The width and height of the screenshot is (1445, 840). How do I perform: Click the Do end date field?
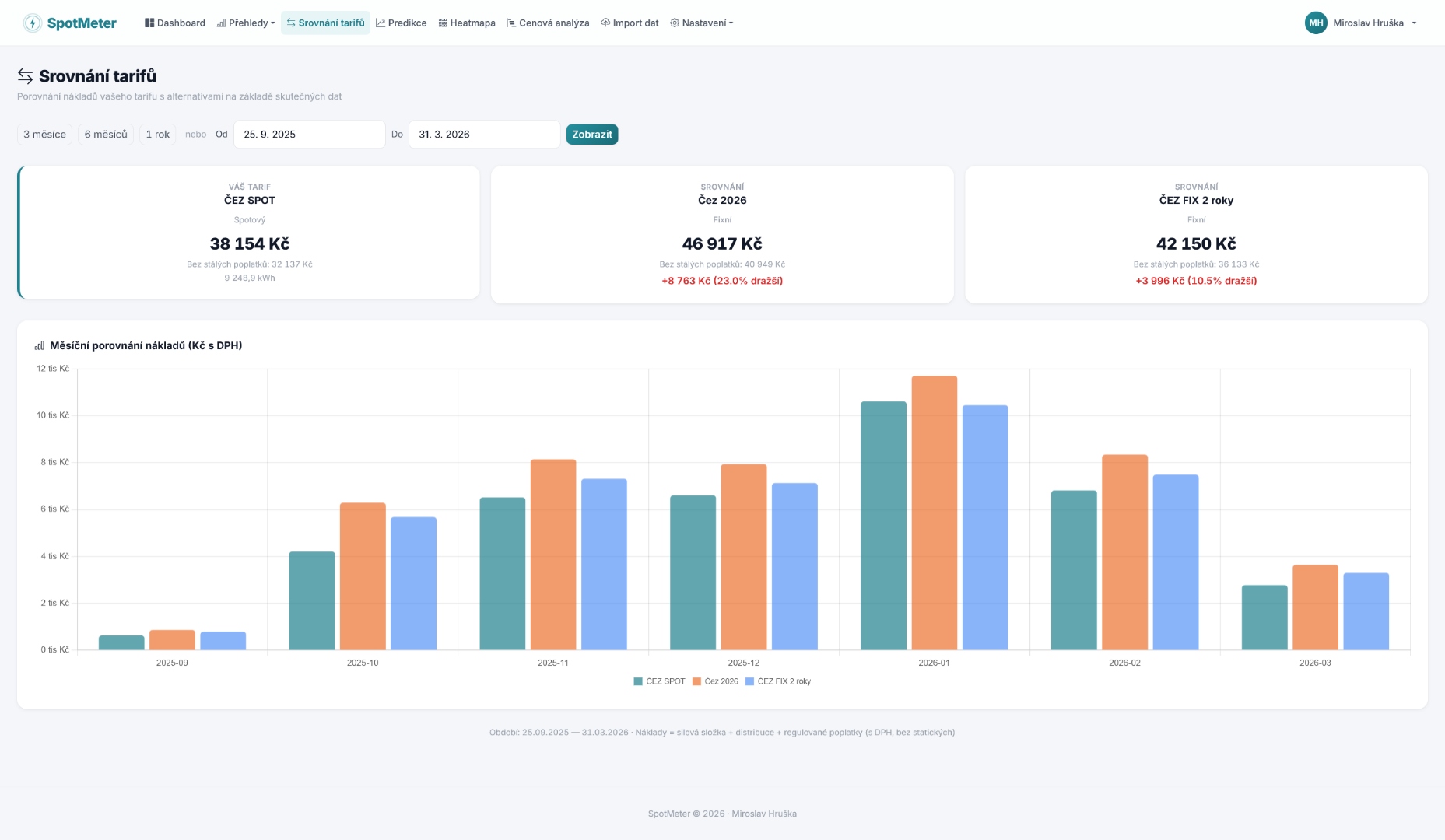pyautogui.click(x=484, y=135)
